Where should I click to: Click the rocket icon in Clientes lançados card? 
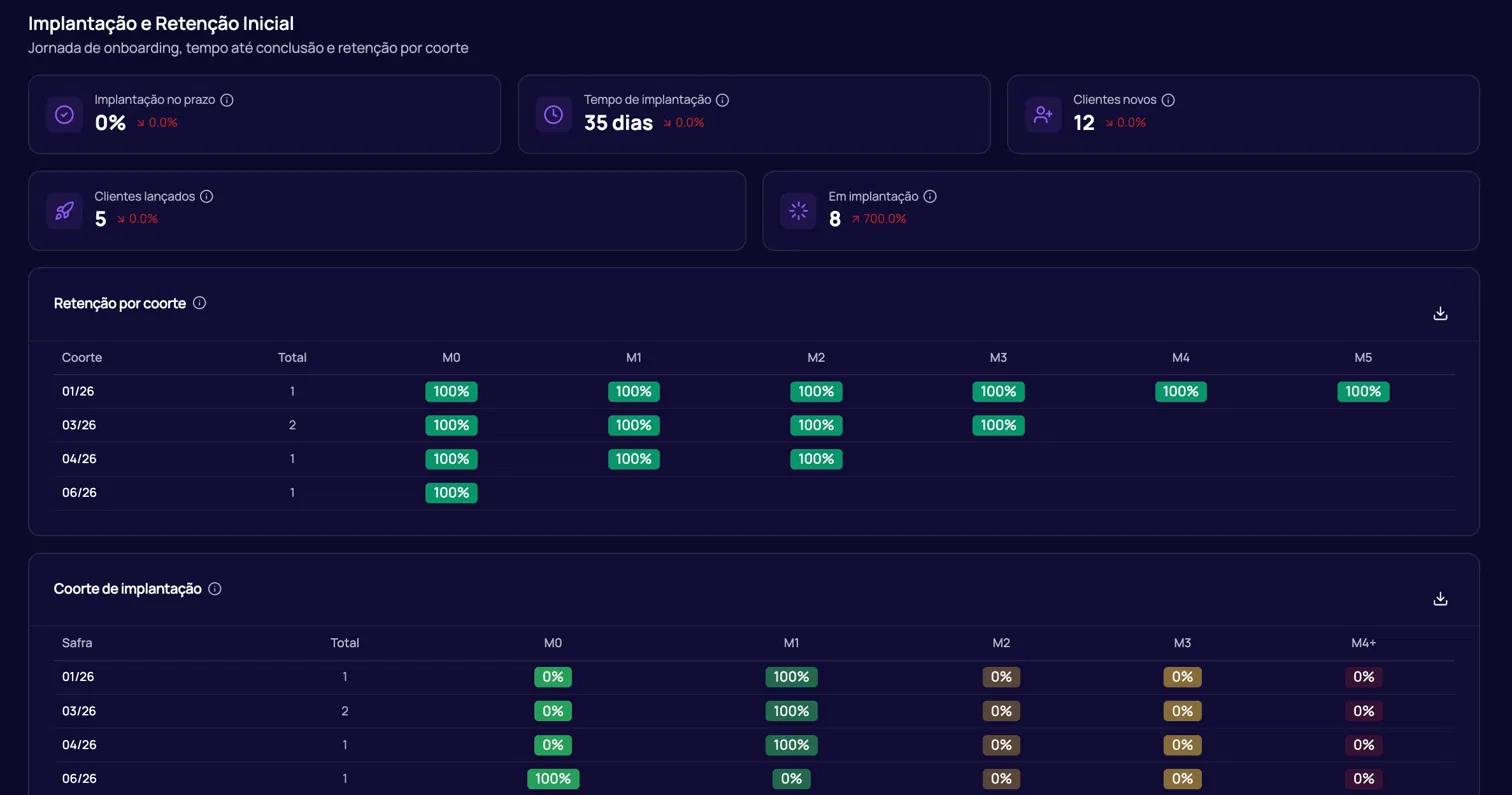click(x=64, y=211)
